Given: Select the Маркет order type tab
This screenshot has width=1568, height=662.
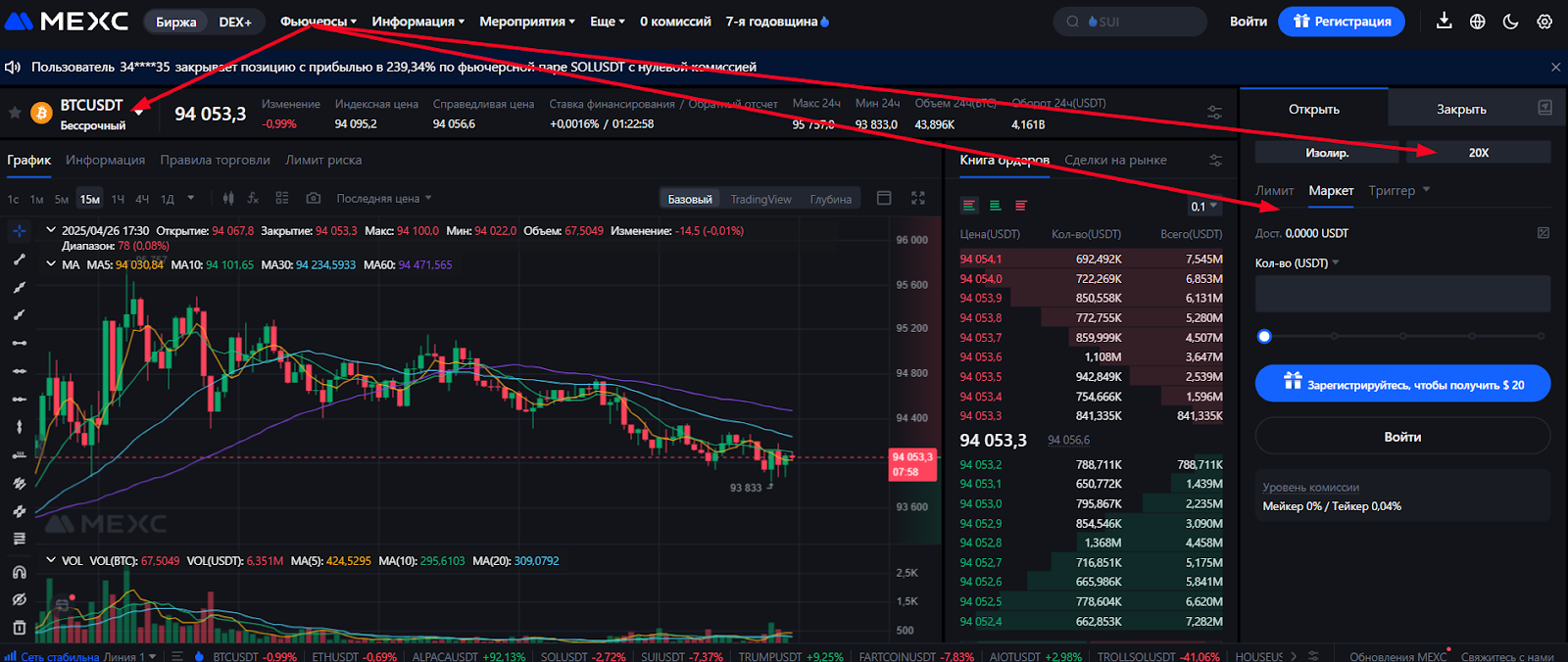Looking at the screenshot, I should click(x=1331, y=191).
